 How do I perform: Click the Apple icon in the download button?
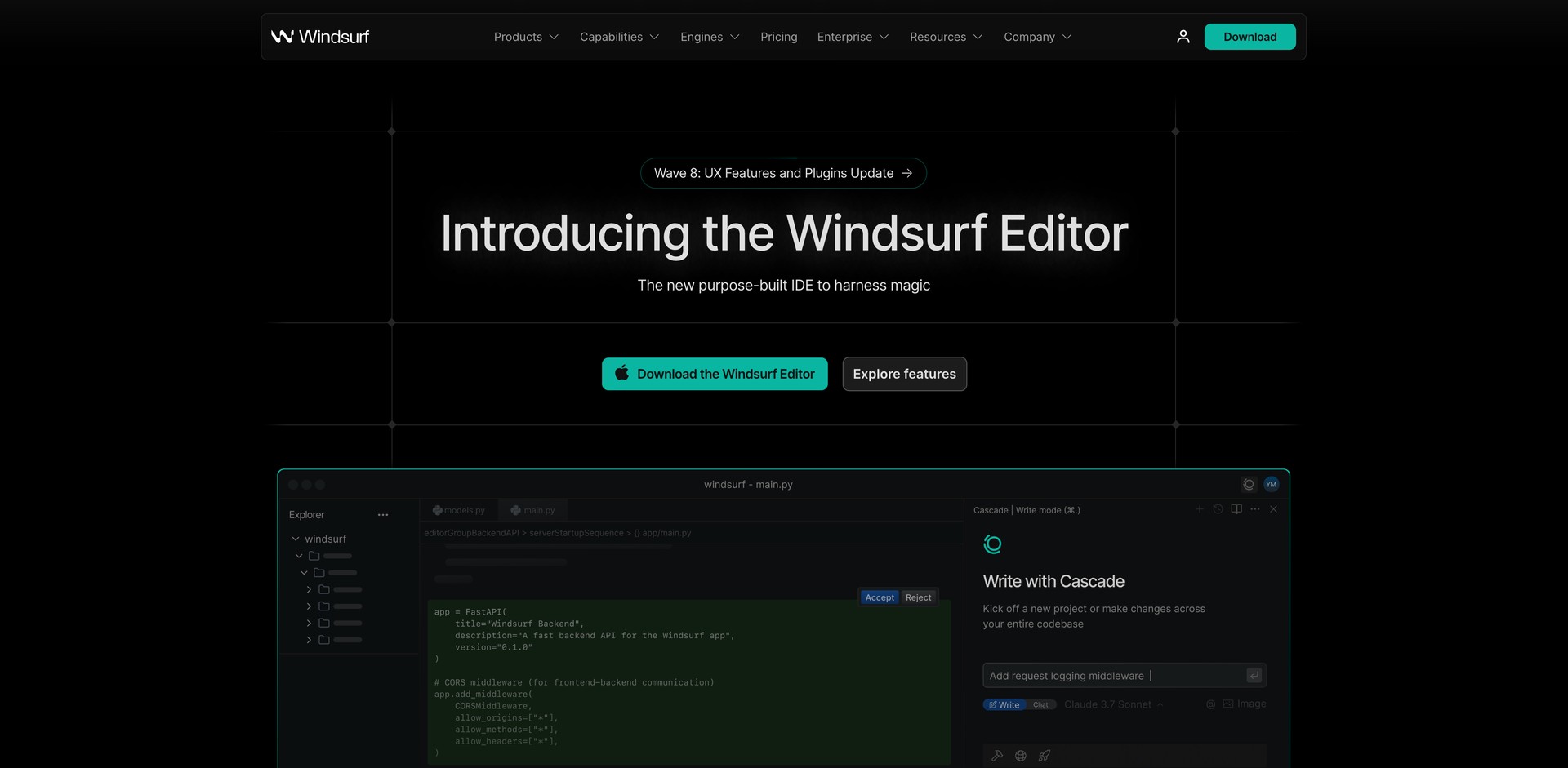click(x=621, y=373)
